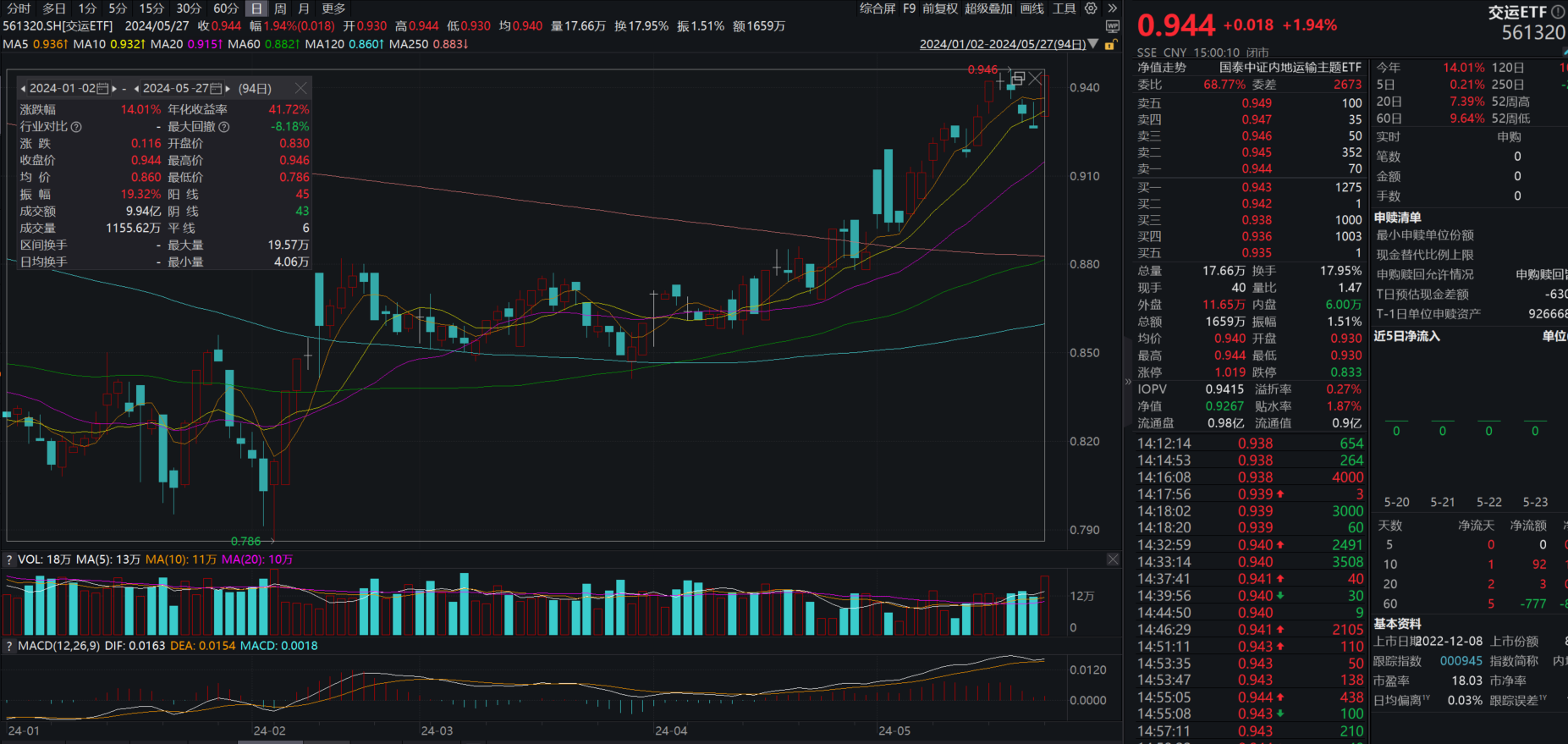Click 5-22 net inflow bar label

tap(1489, 502)
